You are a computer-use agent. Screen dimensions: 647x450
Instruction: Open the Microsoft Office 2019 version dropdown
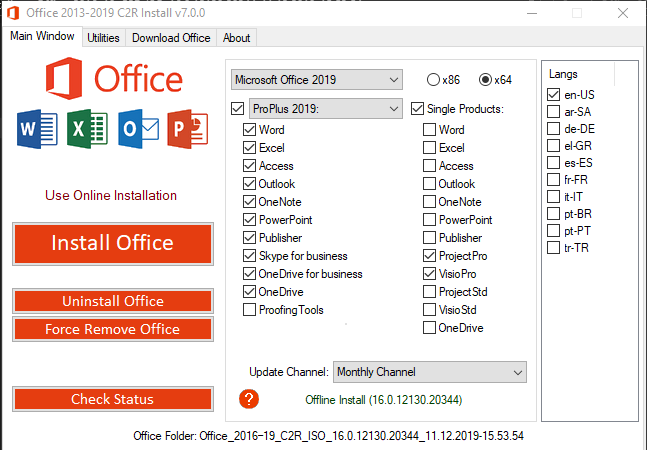316,80
